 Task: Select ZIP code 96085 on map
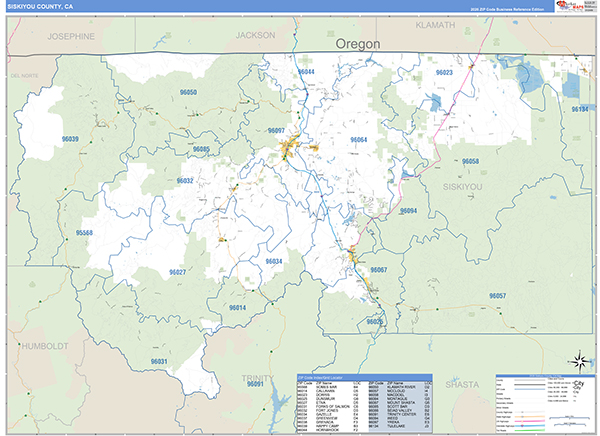coord(201,149)
